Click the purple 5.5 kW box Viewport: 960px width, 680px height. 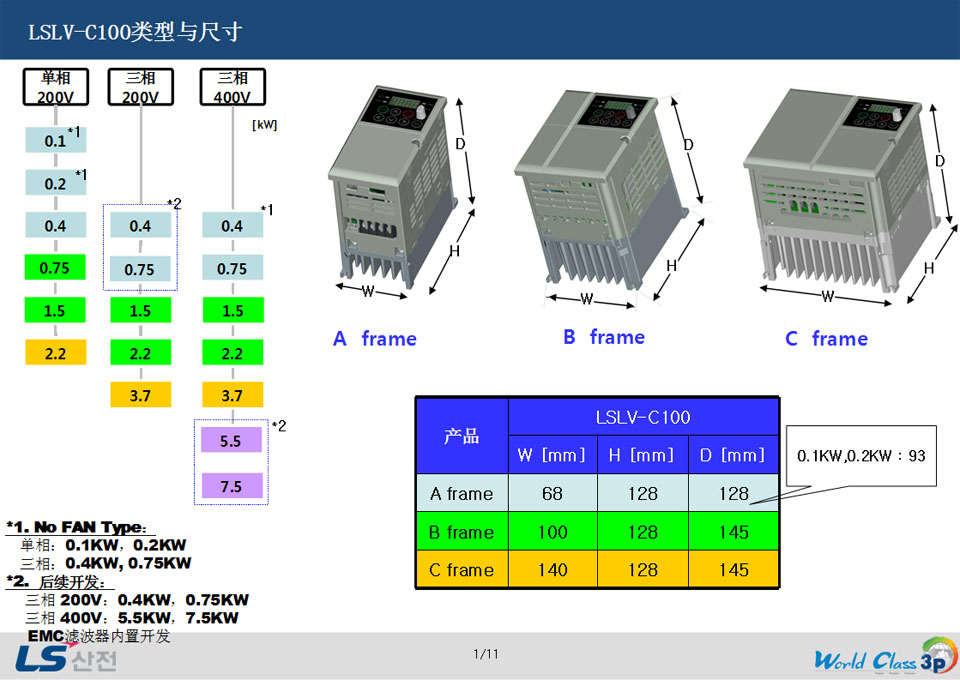click(231, 440)
